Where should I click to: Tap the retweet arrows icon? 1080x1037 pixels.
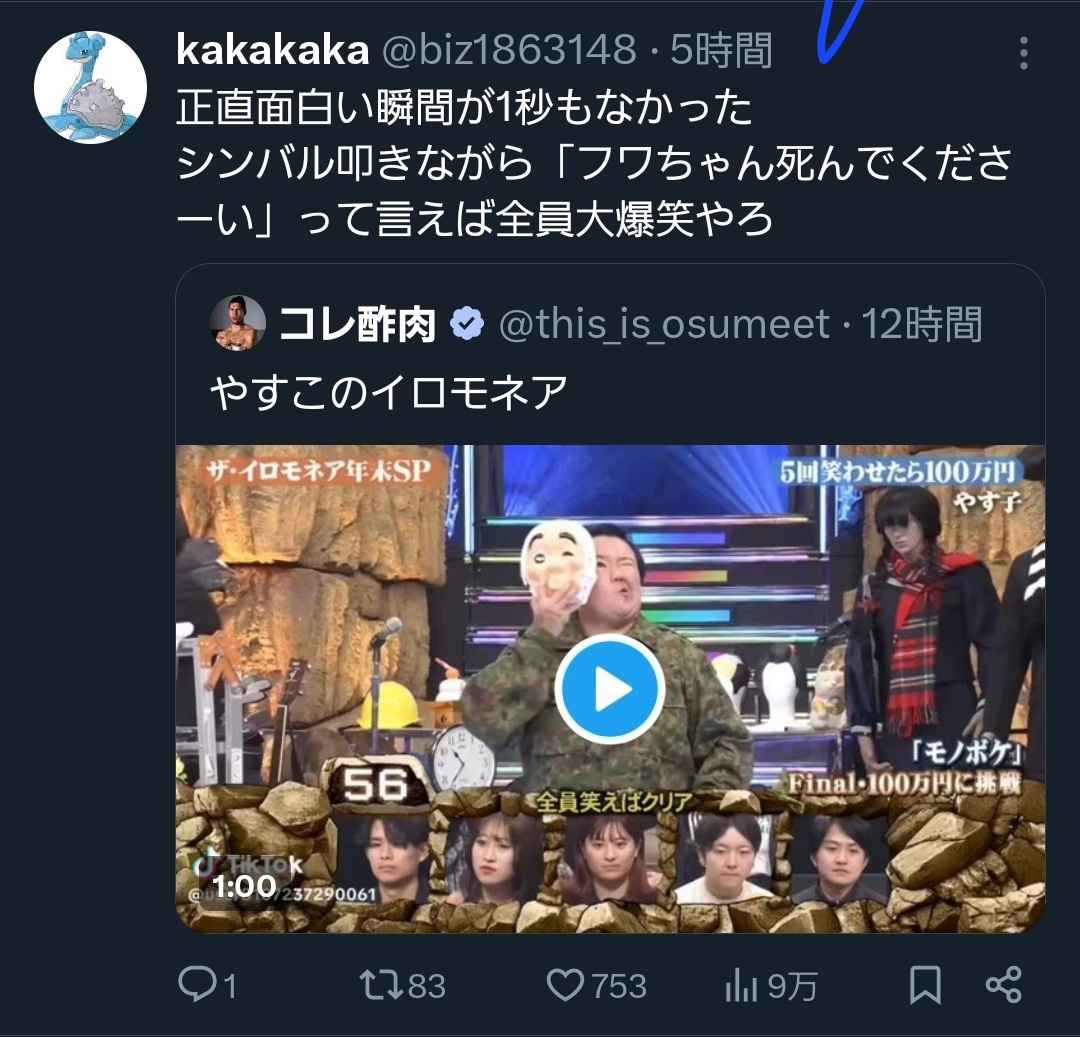pos(382,985)
